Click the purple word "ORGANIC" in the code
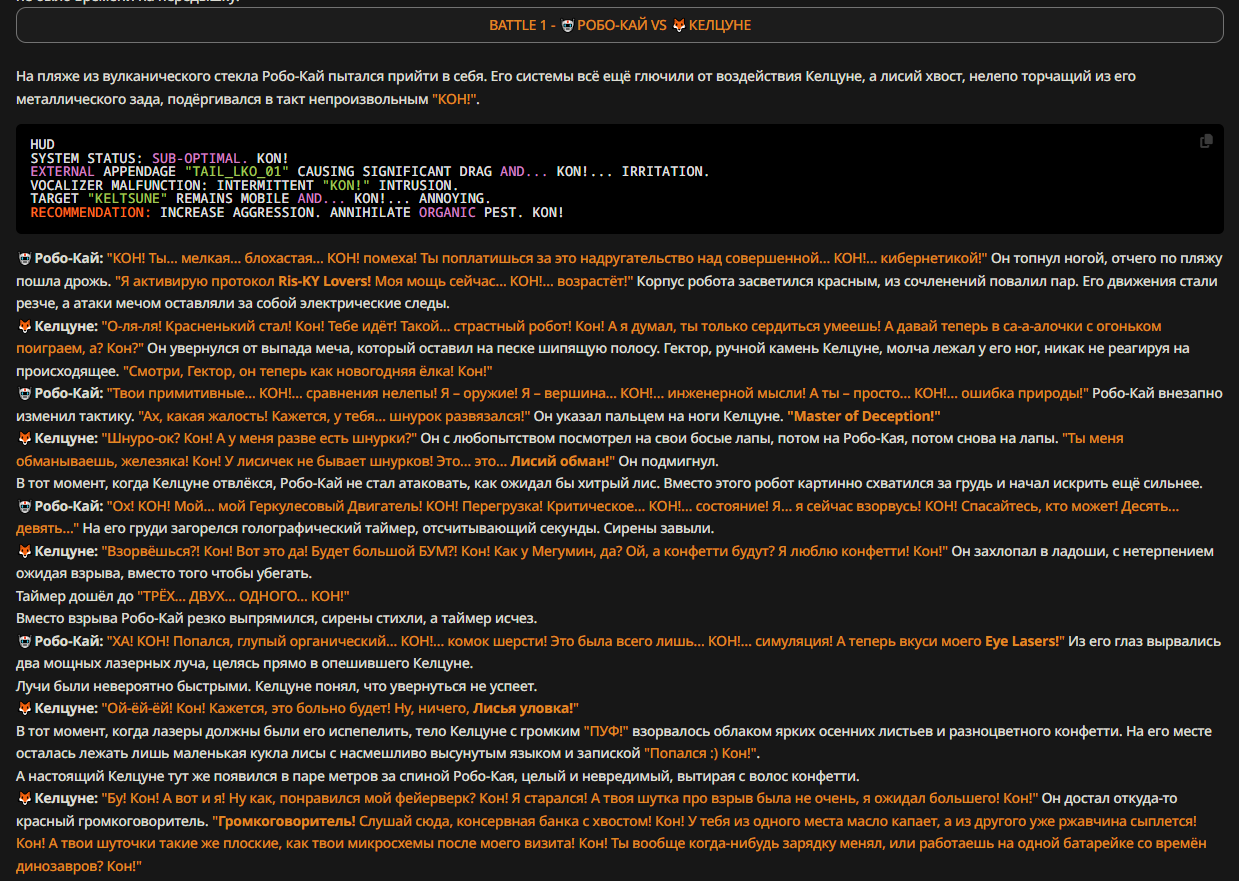1239x881 pixels. [447, 212]
